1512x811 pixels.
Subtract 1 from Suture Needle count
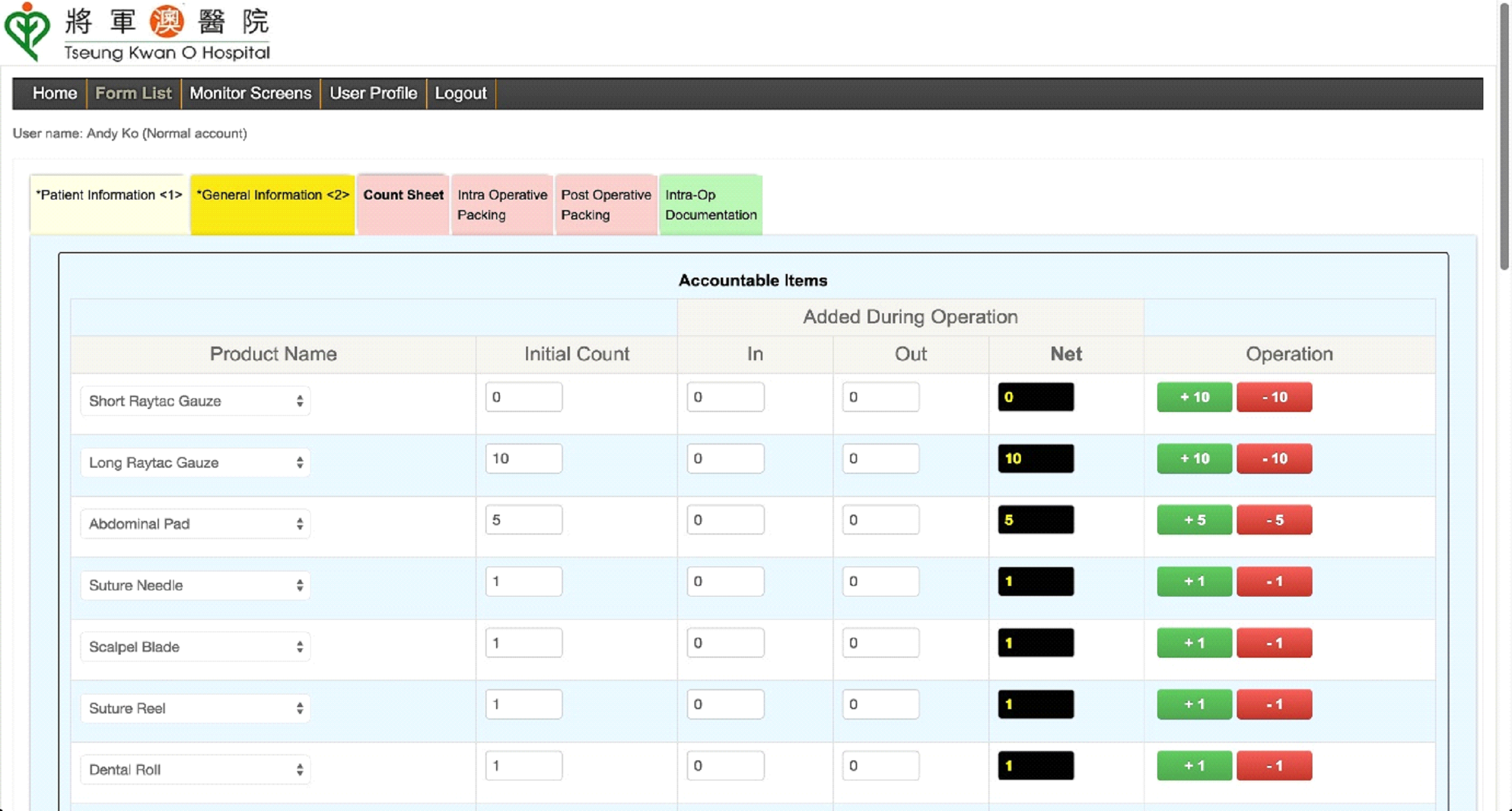point(1274,582)
